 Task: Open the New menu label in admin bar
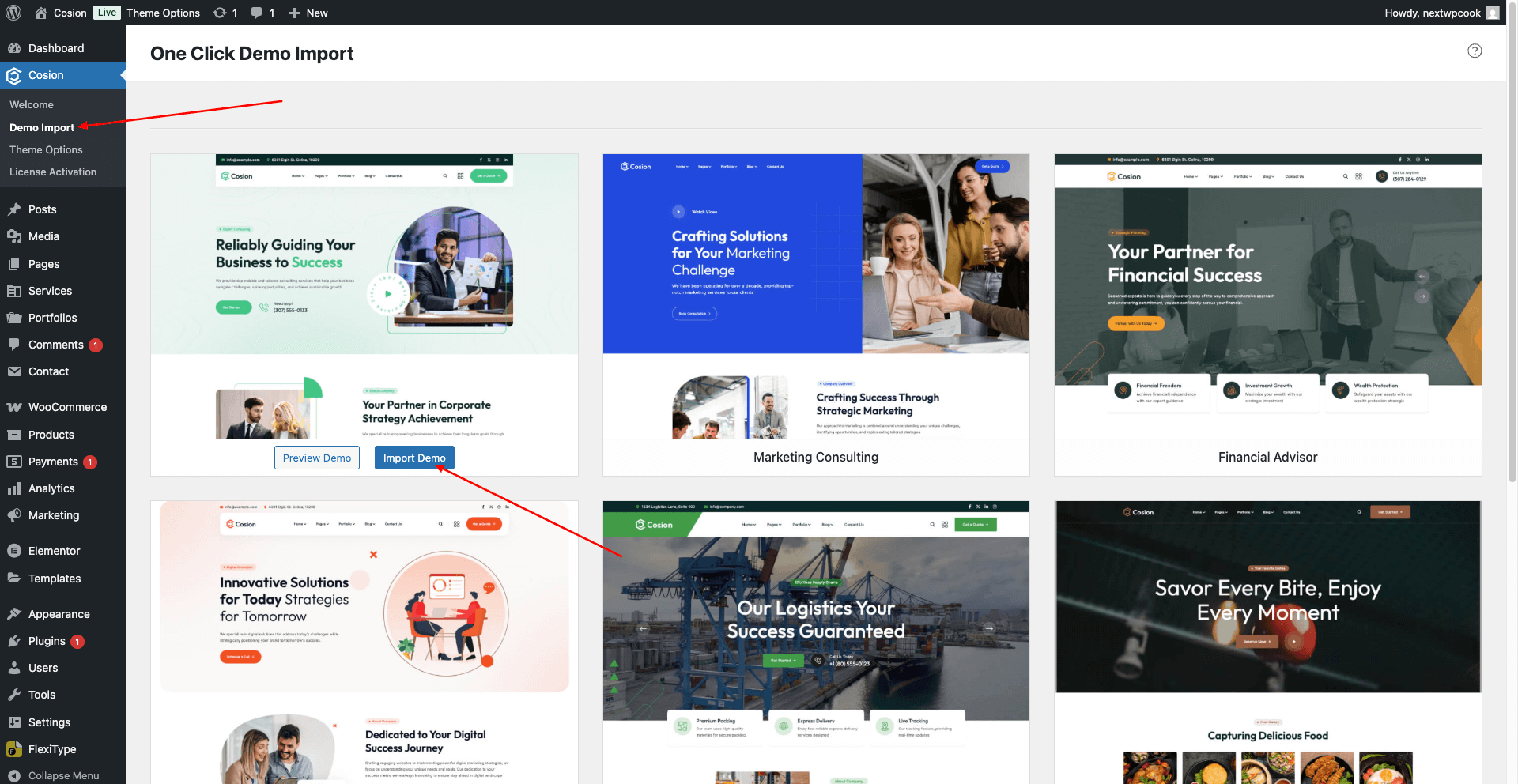coord(317,13)
